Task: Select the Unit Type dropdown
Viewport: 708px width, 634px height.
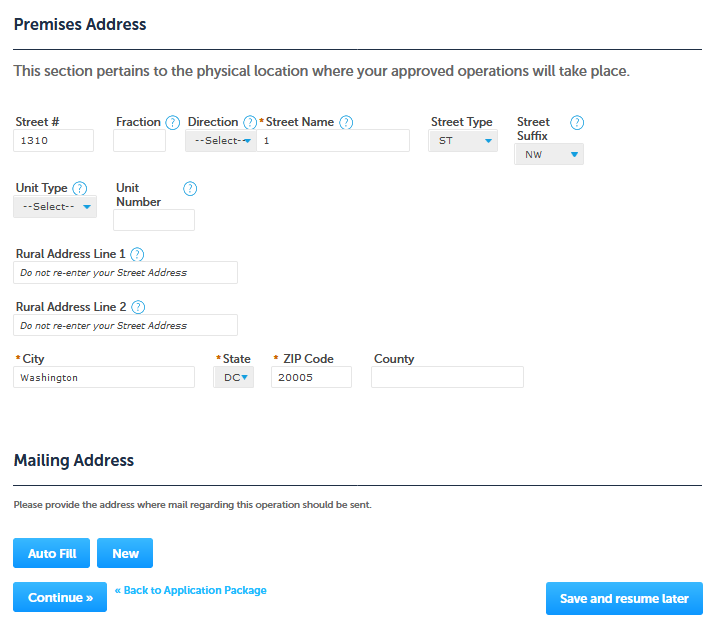Action: tap(55, 207)
